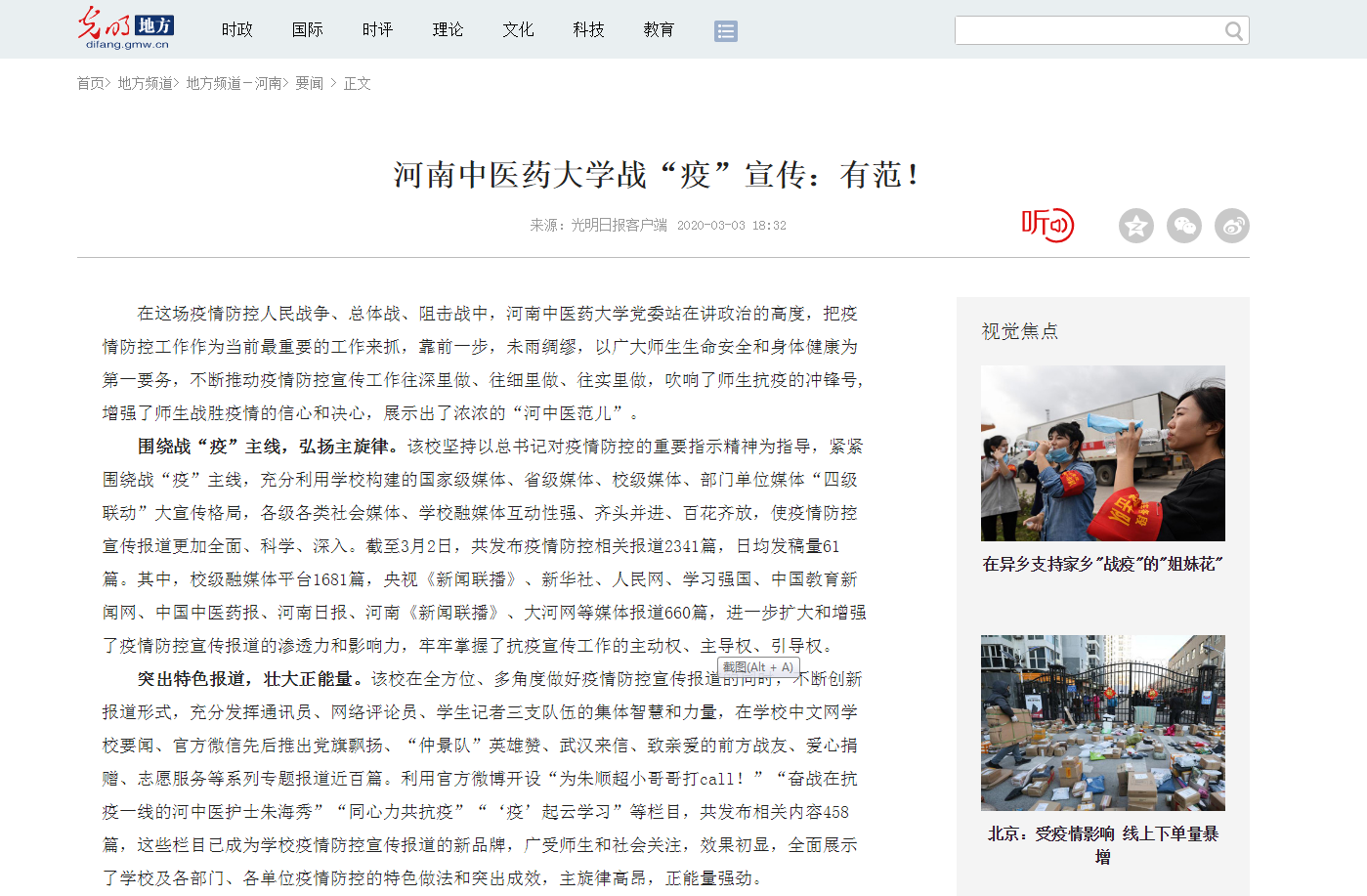Go to the 教育 channel

point(660,30)
